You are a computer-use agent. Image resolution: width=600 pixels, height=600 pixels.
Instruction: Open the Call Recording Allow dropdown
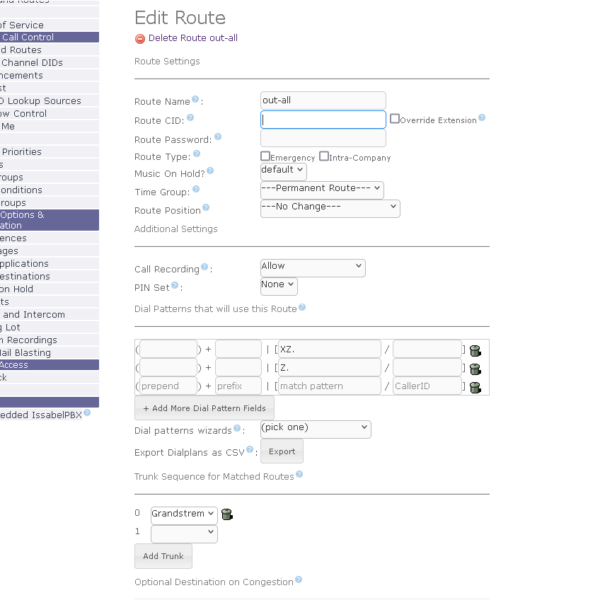point(312,267)
